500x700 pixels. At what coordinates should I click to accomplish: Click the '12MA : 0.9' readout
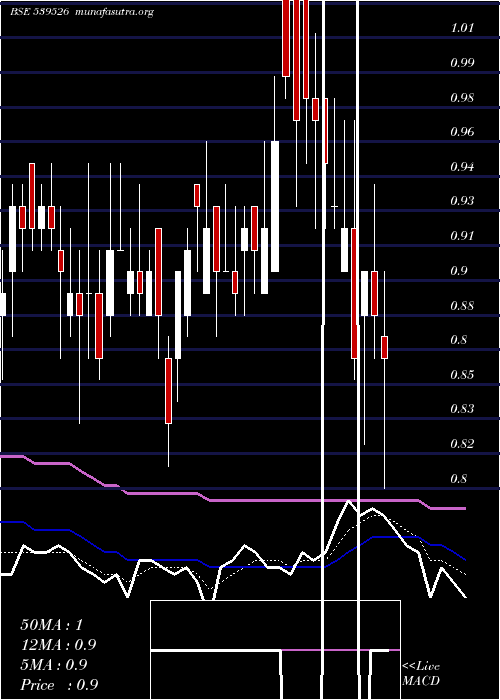(x=58, y=645)
